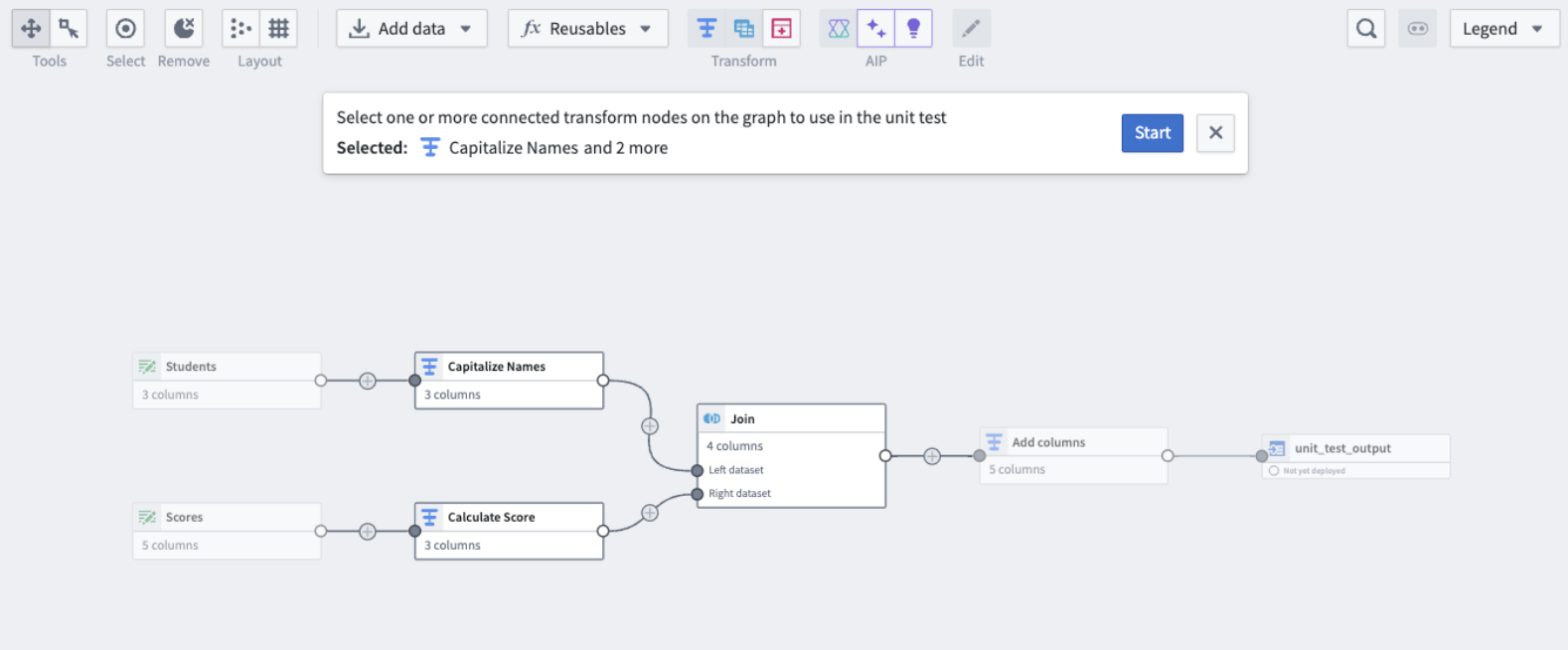Add a transform using blue Transform icon
The image size is (1568, 650).
click(x=706, y=29)
